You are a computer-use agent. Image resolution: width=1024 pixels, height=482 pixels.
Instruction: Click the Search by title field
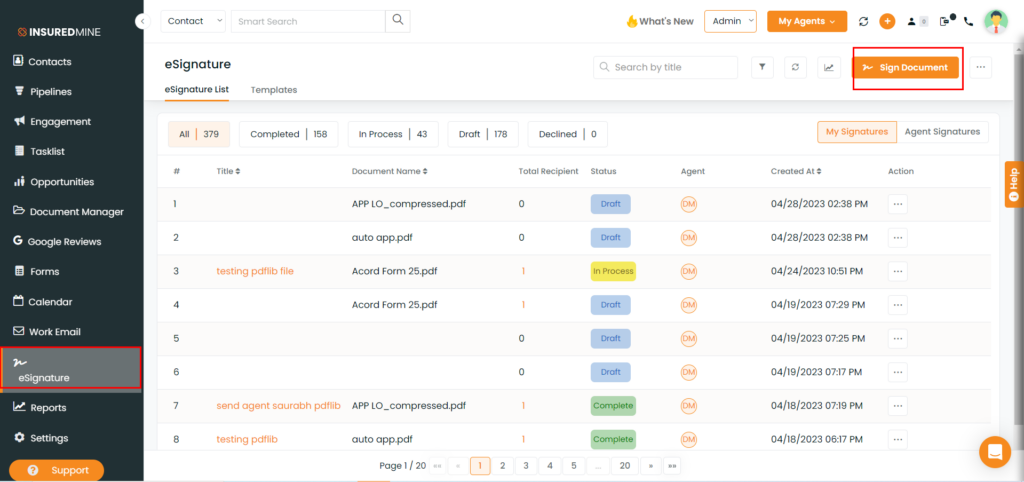click(665, 67)
